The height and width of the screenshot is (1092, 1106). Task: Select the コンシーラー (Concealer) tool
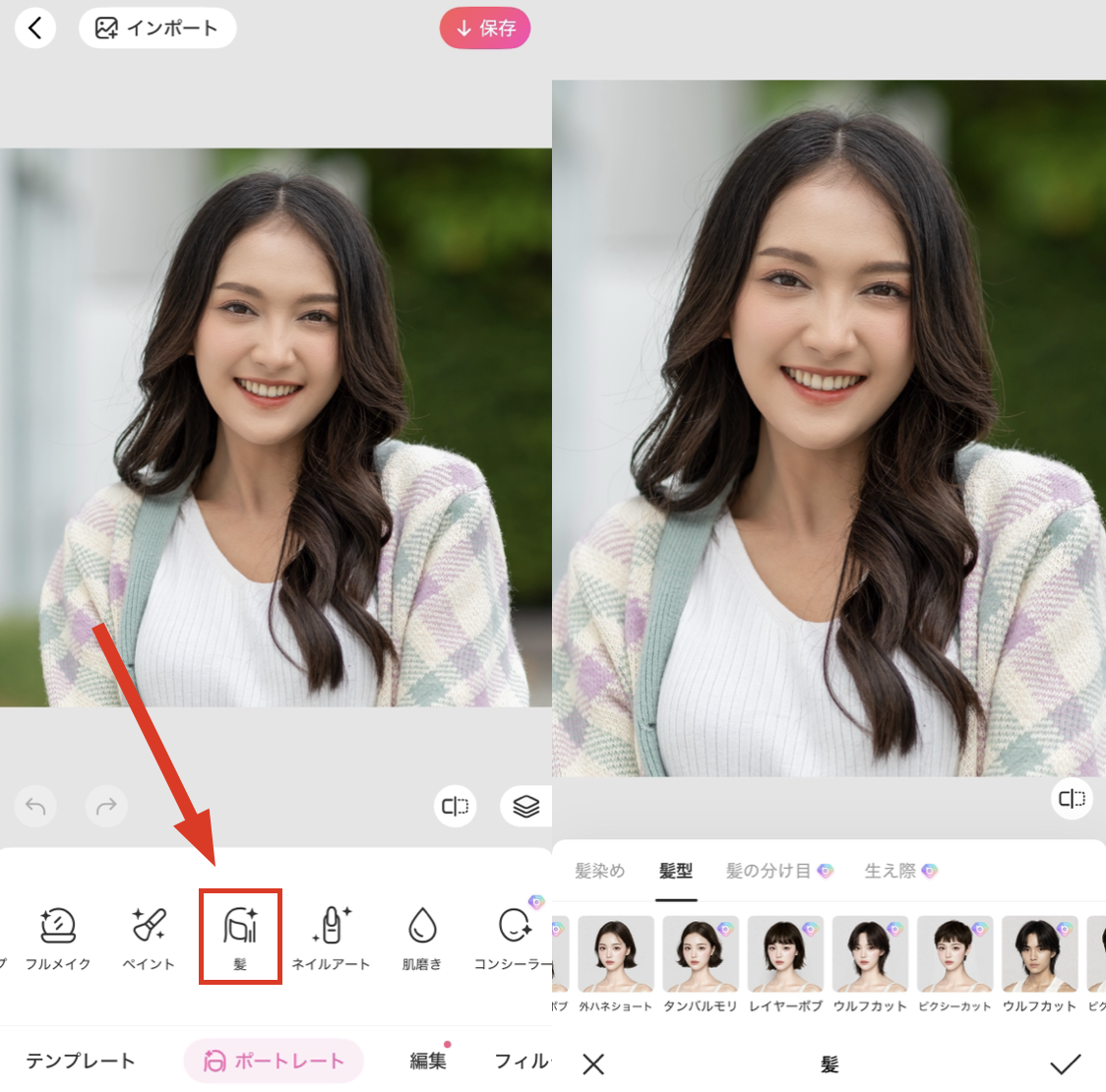coord(512,935)
